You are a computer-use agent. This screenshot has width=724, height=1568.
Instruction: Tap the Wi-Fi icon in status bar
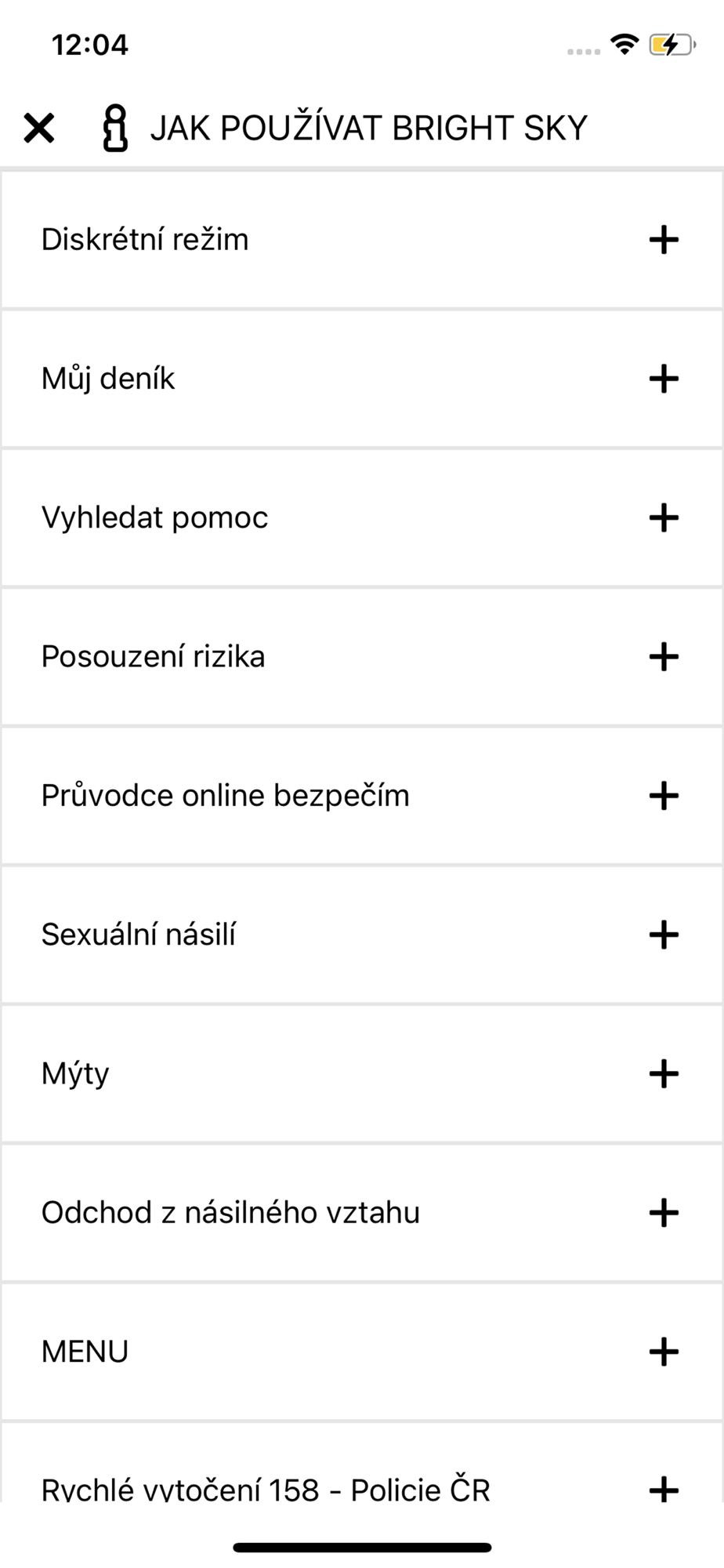point(624,44)
